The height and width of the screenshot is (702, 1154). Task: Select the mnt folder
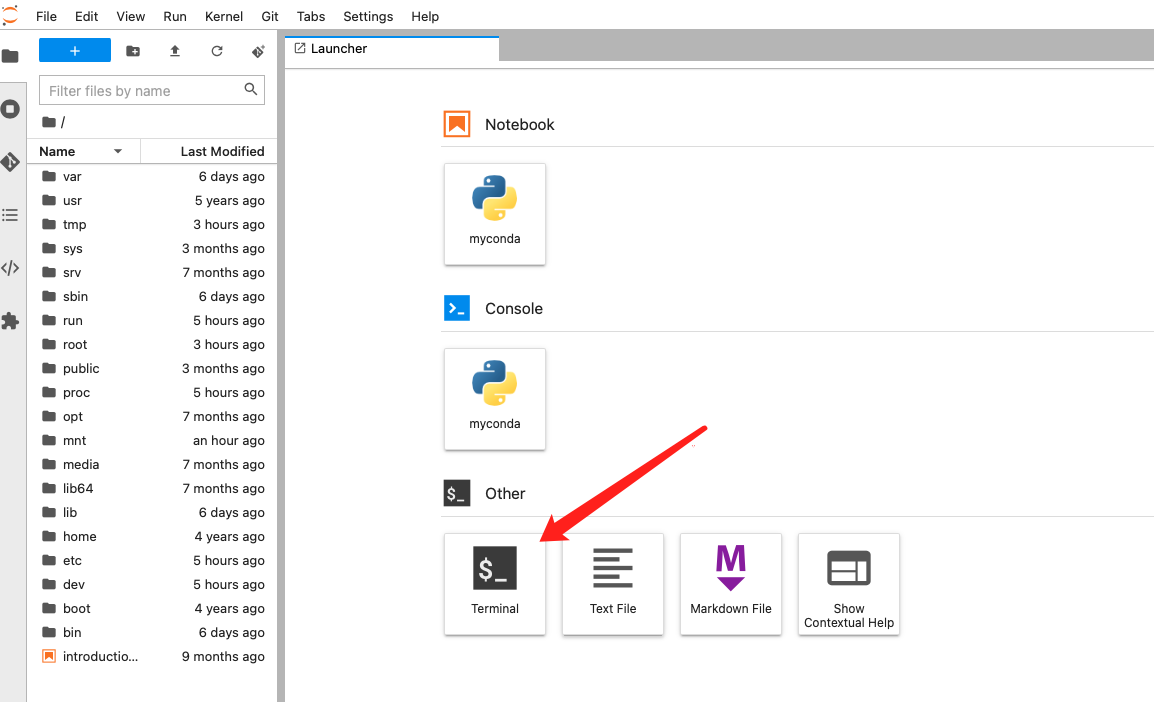point(152,440)
